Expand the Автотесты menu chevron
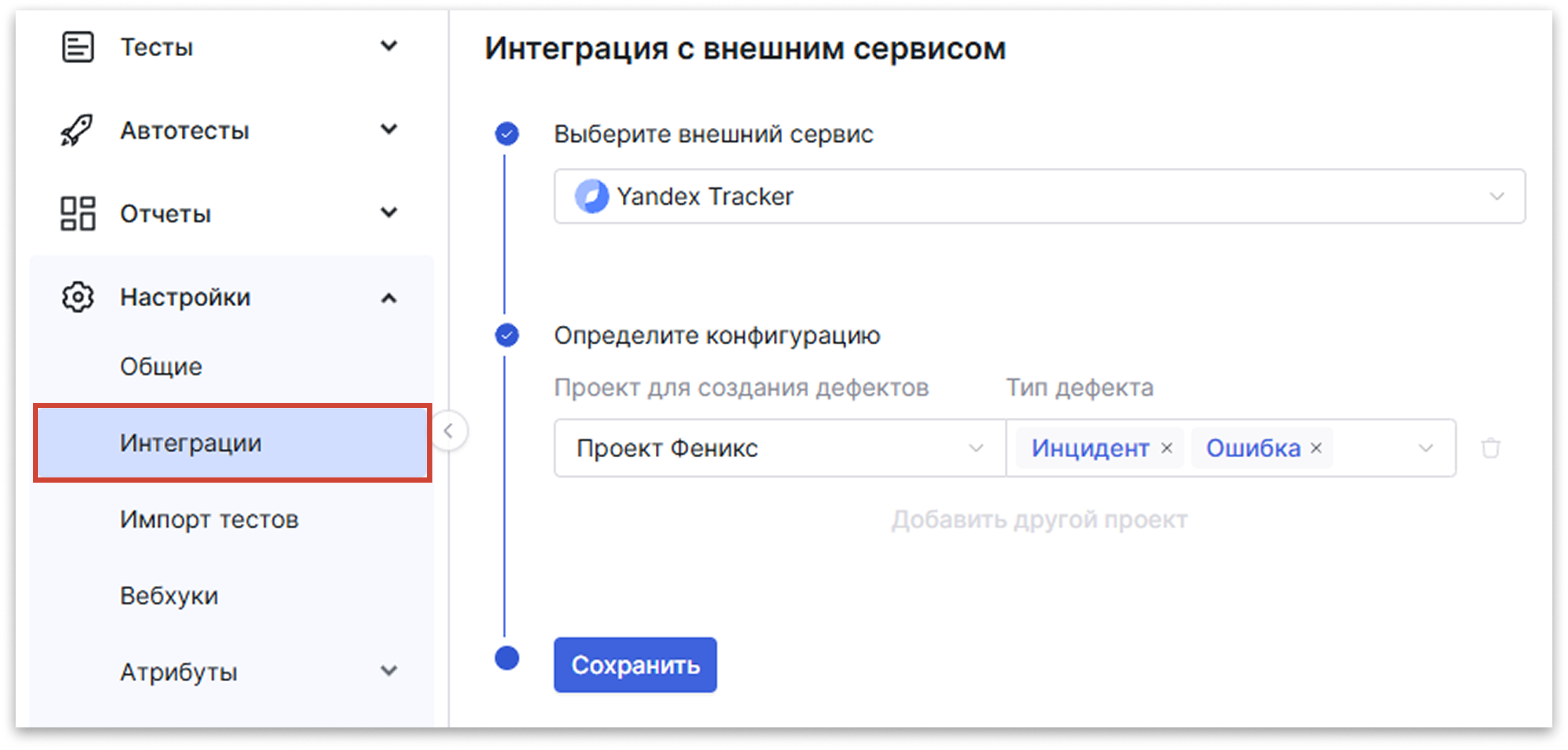 point(389,129)
